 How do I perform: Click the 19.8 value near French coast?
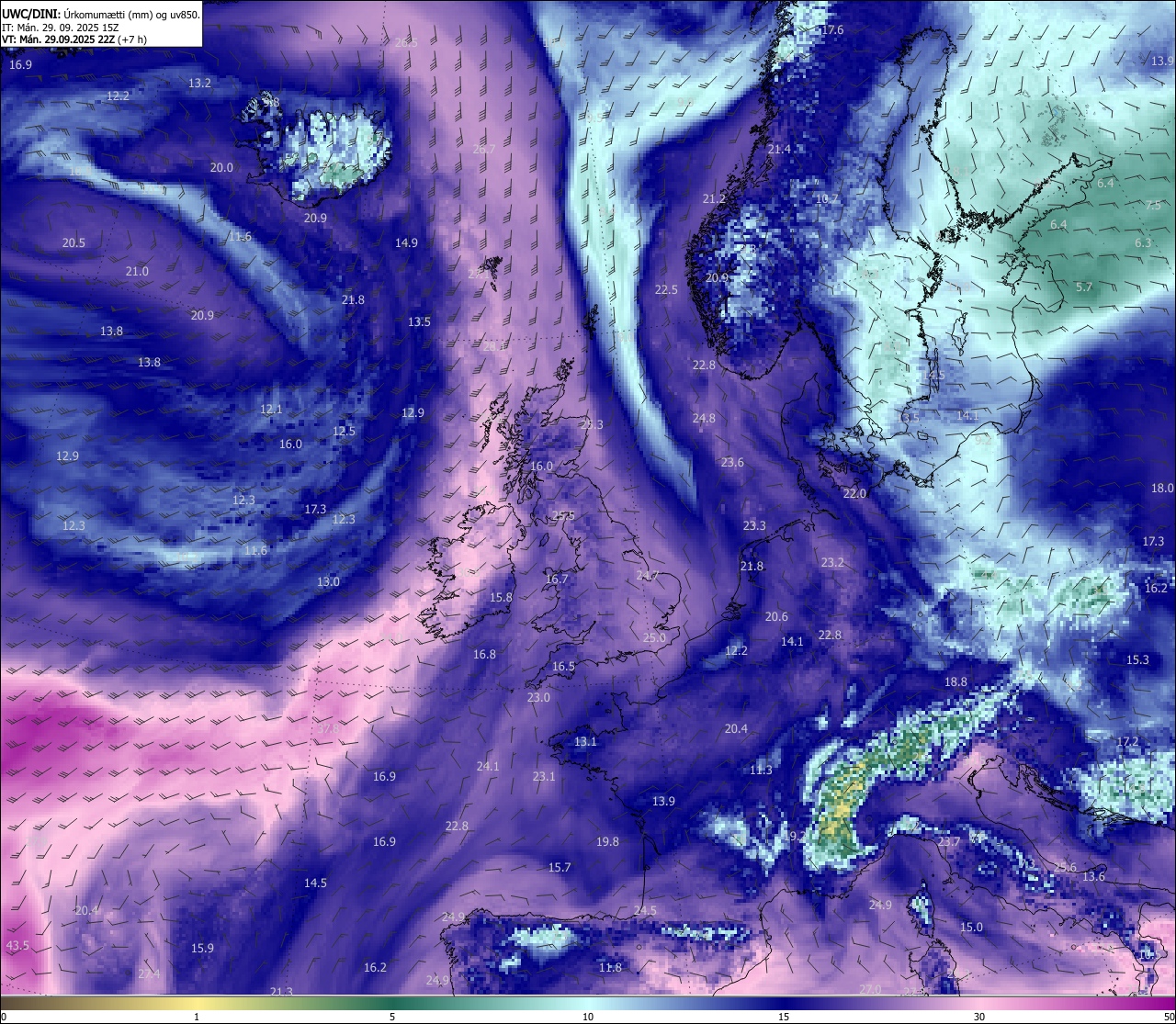tap(607, 841)
